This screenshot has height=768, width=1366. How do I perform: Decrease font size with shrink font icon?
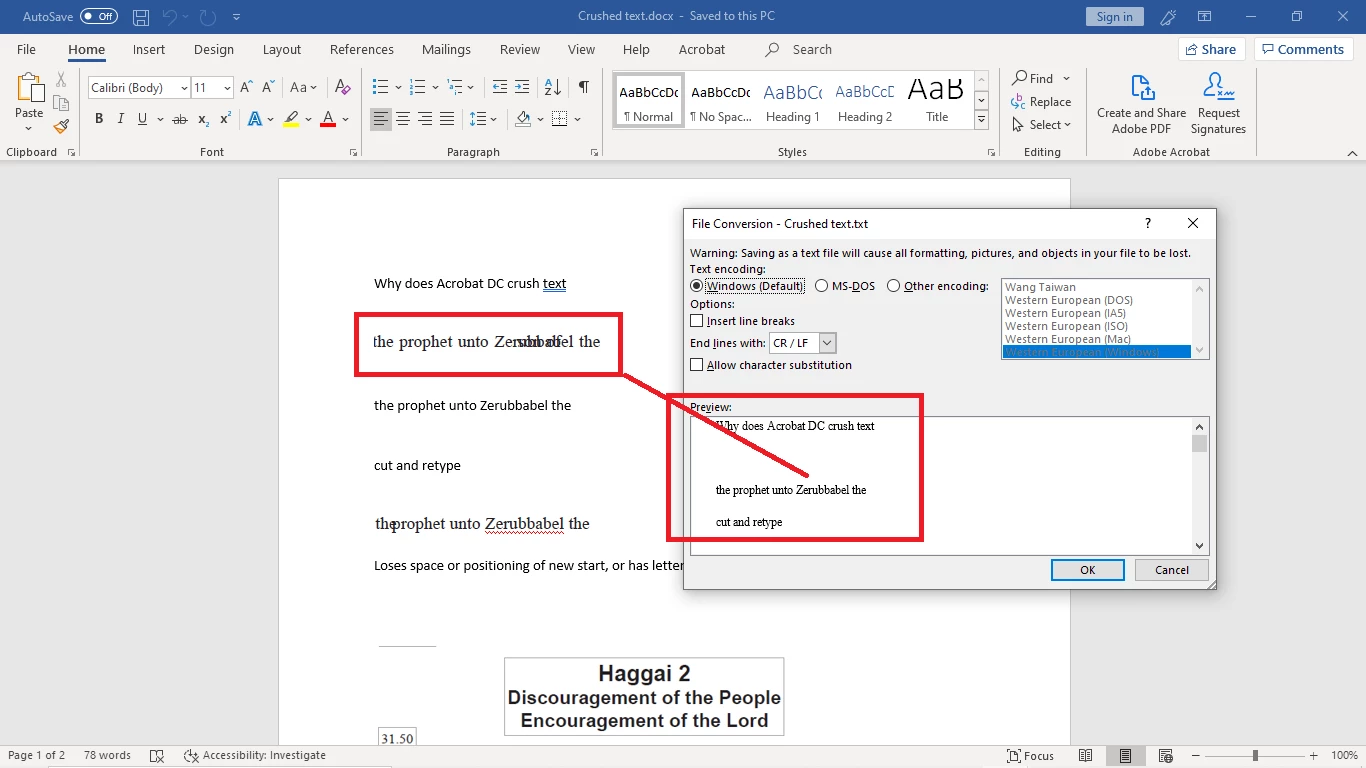point(268,88)
